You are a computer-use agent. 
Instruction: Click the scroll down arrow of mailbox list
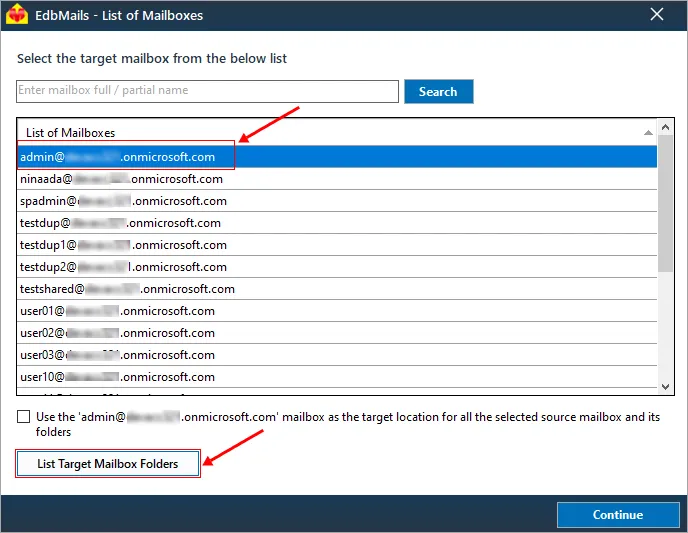665,386
